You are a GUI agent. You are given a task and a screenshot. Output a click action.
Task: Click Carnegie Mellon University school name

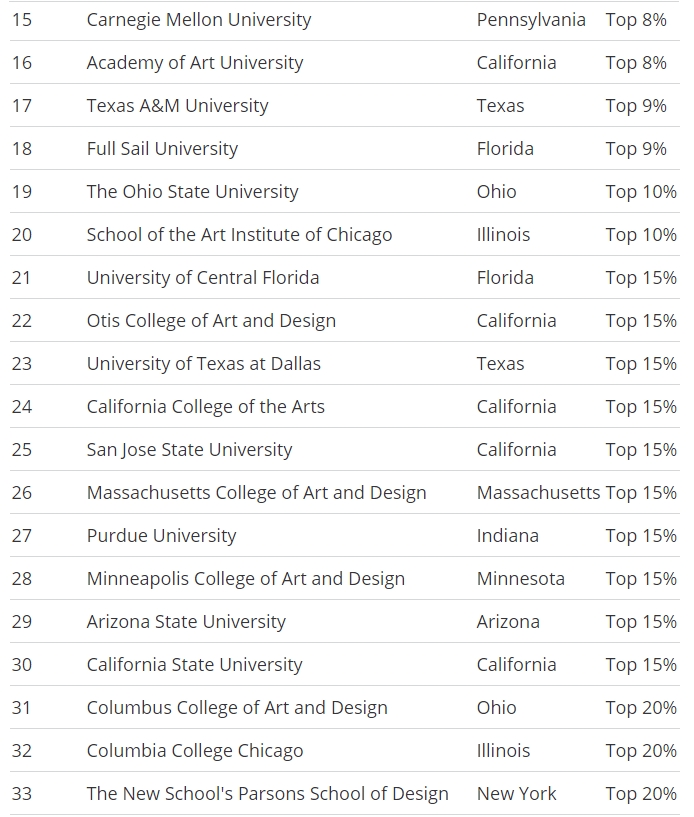[199, 20]
